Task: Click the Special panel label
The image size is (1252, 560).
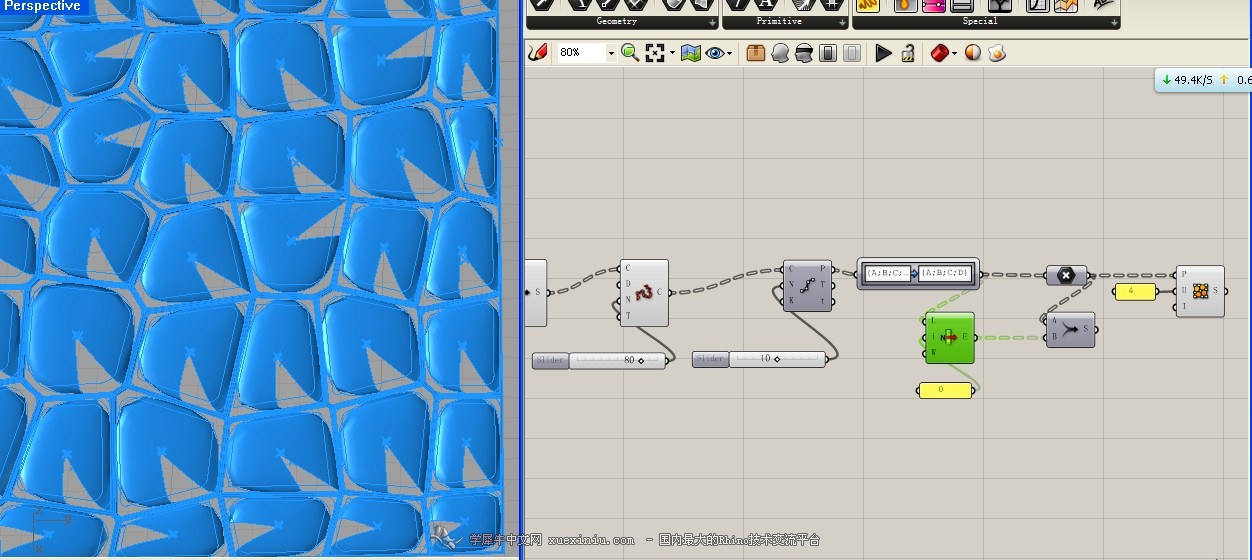Action: coord(979,21)
